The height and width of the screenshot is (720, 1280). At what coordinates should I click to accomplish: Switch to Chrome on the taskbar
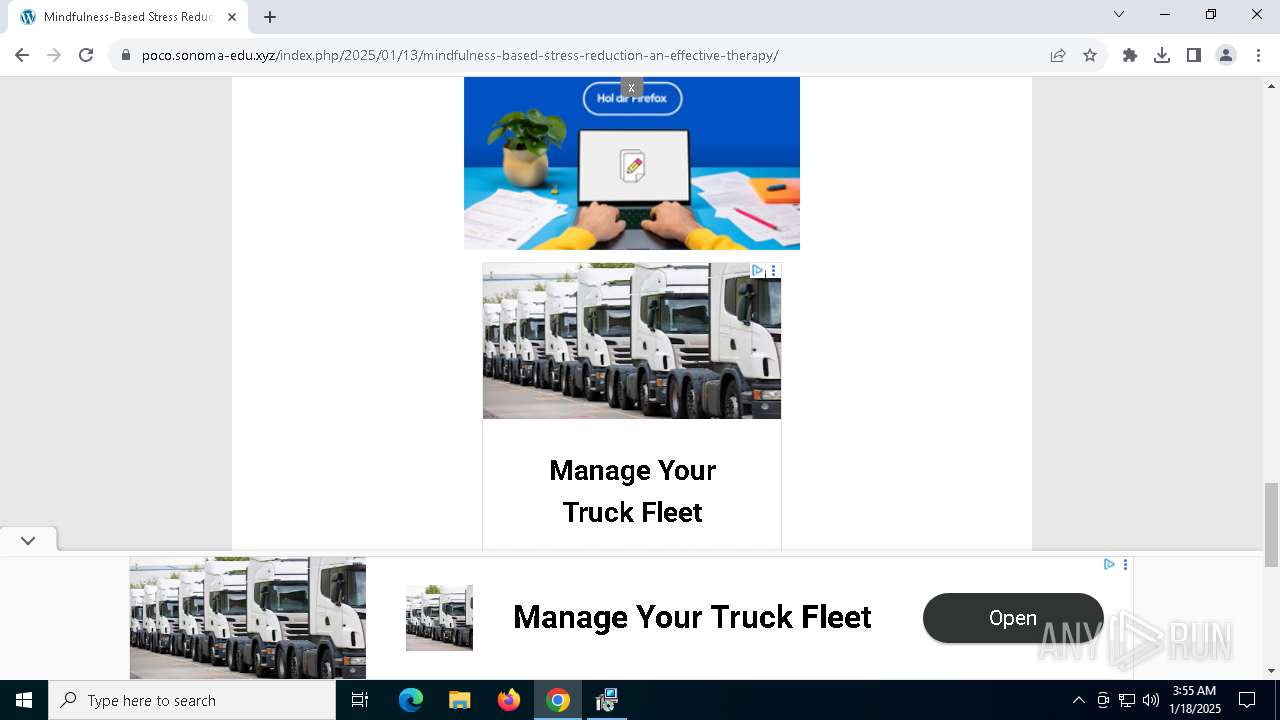[x=558, y=700]
